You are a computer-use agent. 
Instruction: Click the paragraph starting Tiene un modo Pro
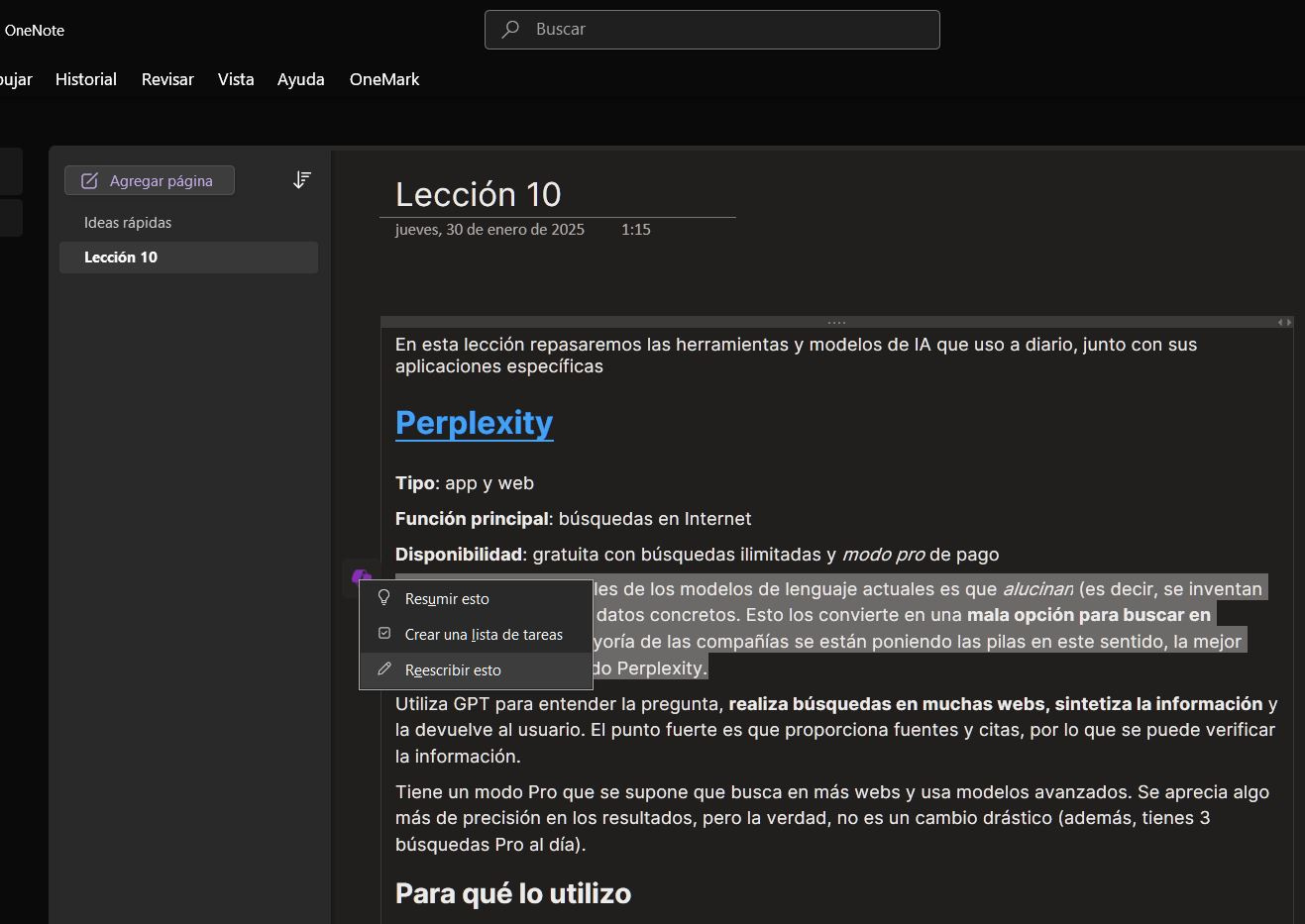[832, 818]
